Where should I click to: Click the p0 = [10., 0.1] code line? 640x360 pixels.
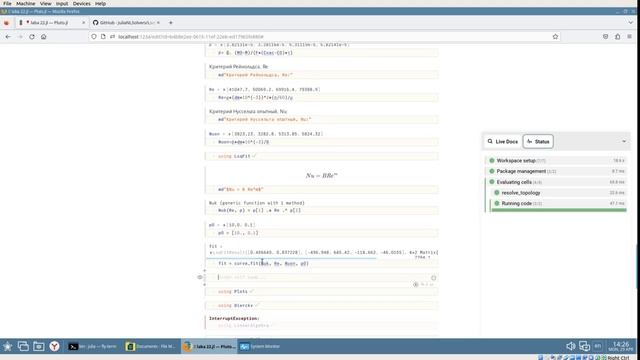(238, 233)
